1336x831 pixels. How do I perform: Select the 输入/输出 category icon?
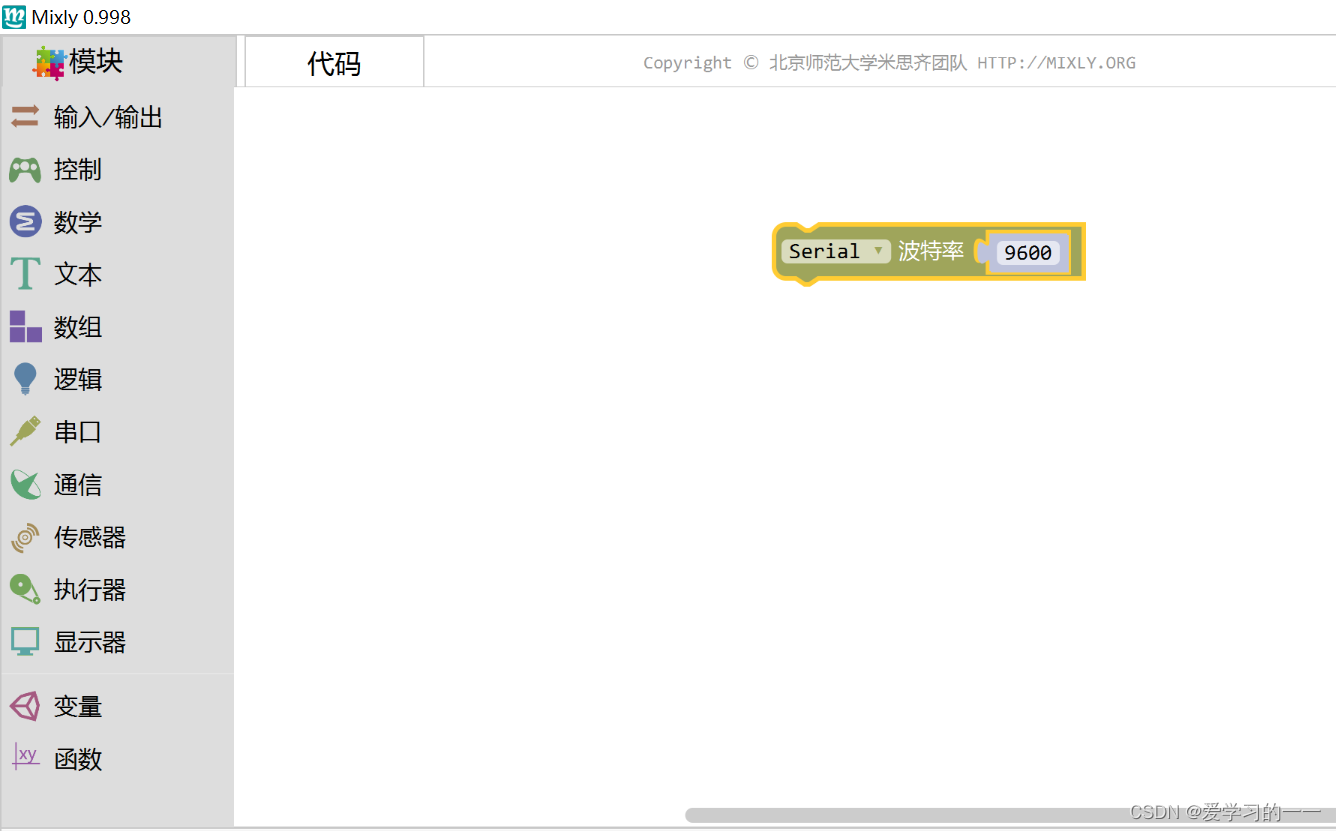click(x=28, y=117)
